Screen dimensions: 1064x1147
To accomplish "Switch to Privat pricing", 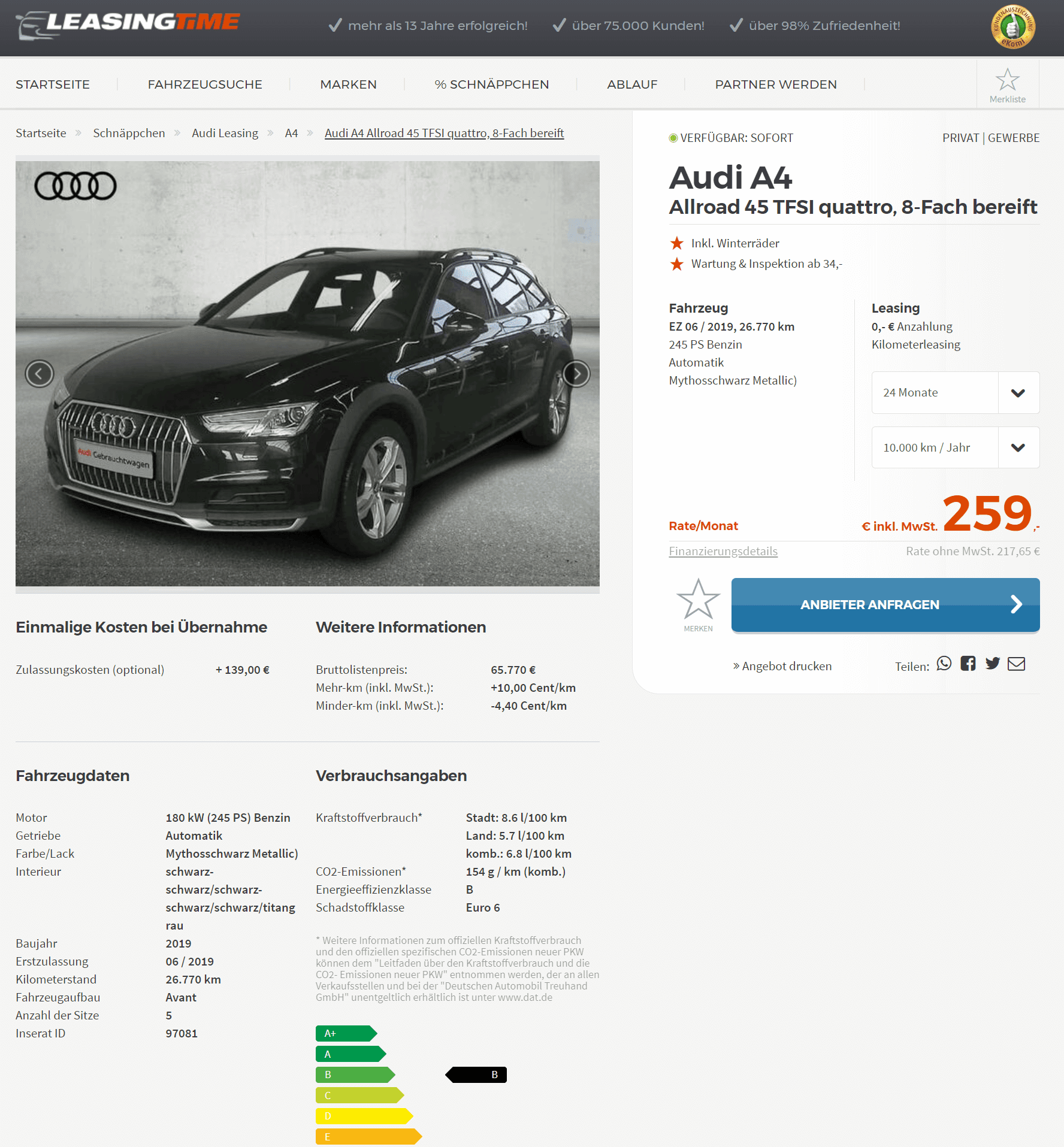I will tap(960, 138).
